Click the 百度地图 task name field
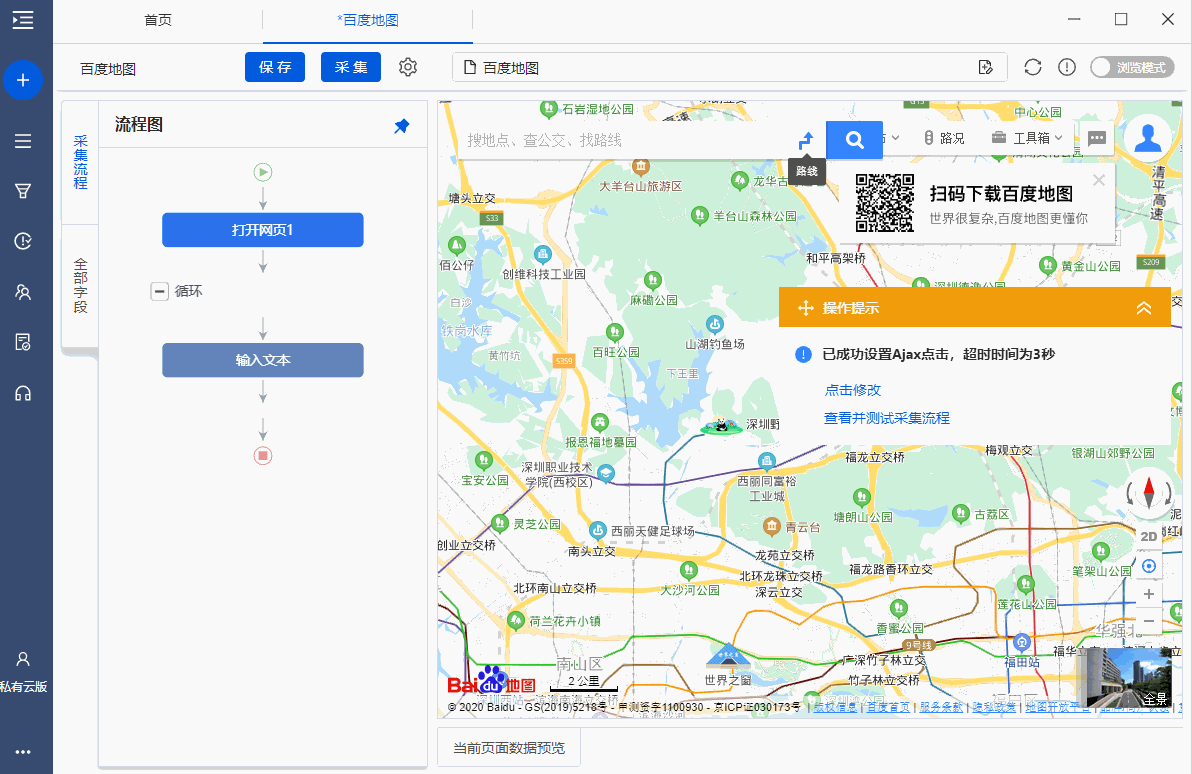 pos(729,68)
